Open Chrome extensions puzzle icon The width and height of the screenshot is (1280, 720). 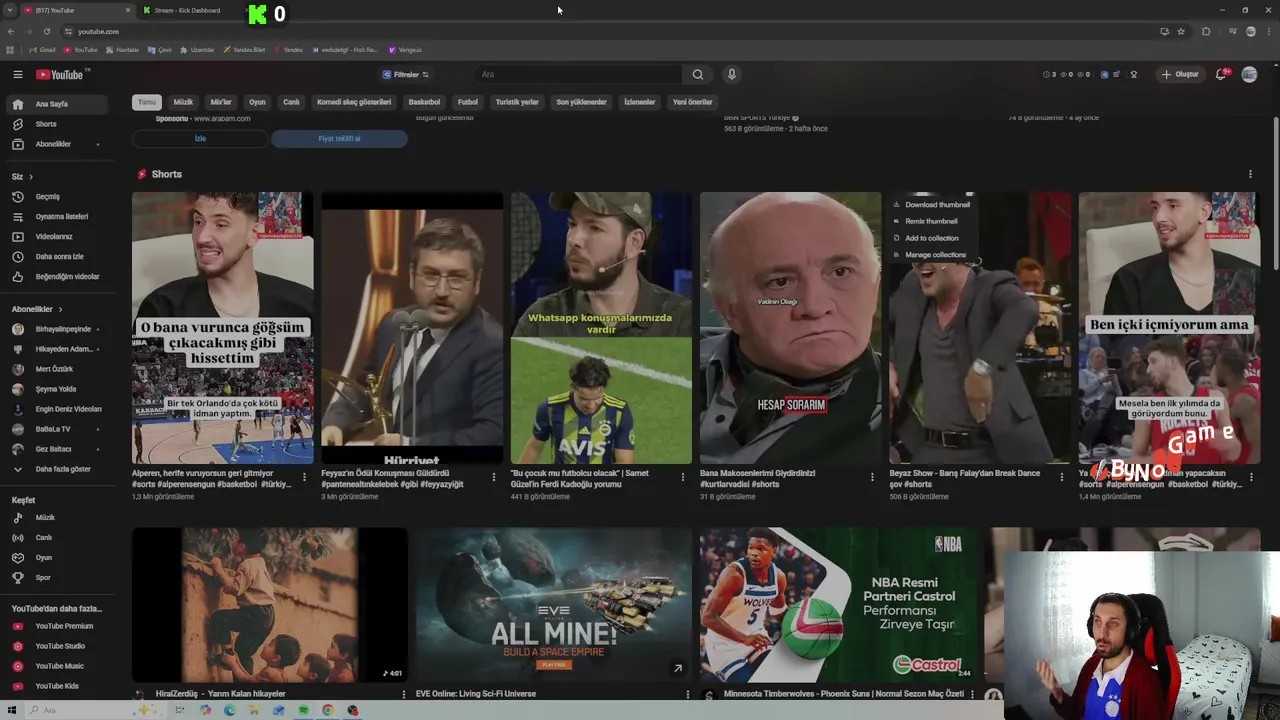click(x=1206, y=31)
